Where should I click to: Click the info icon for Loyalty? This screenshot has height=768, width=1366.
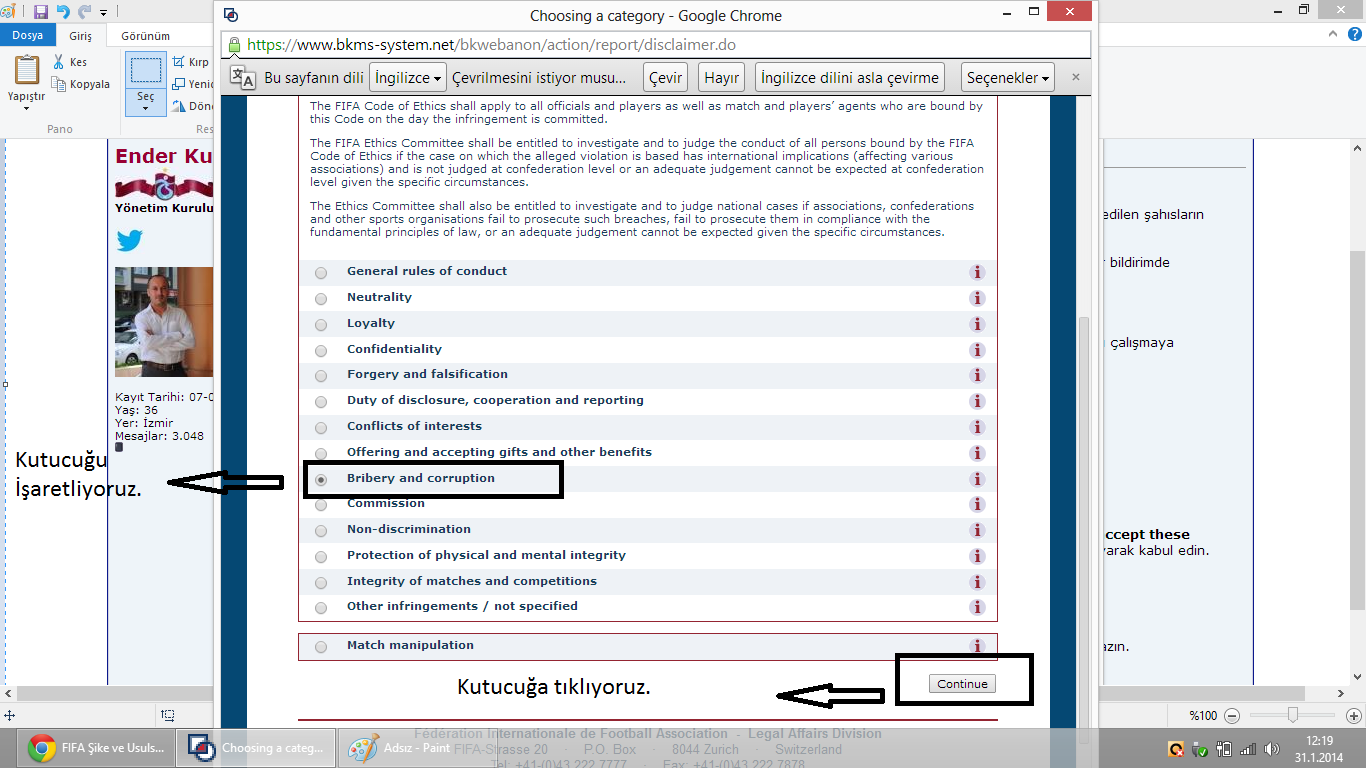977,324
